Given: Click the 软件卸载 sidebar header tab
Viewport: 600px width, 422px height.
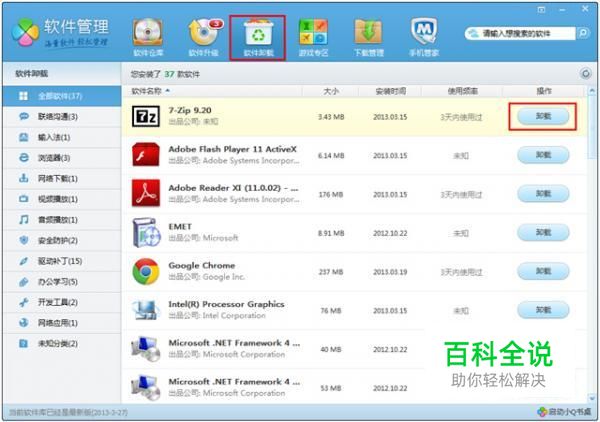Looking at the screenshot, I should click(x=62, y=73).
